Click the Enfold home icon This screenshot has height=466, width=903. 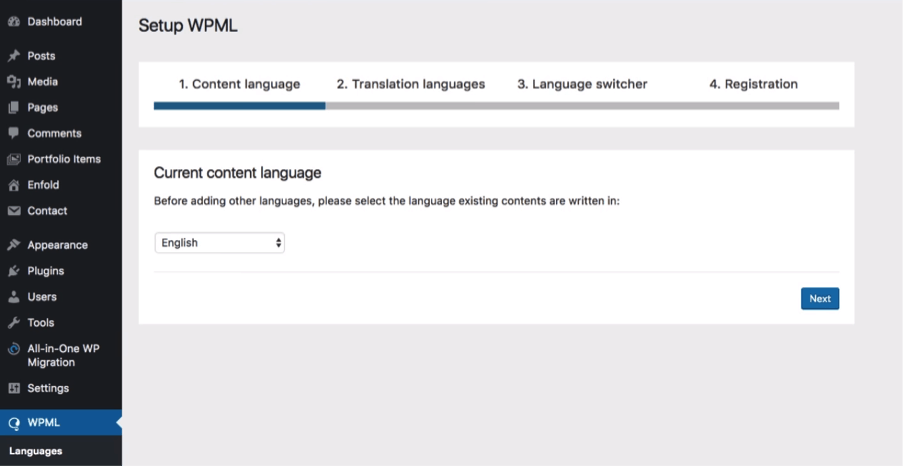pos(14,185)
